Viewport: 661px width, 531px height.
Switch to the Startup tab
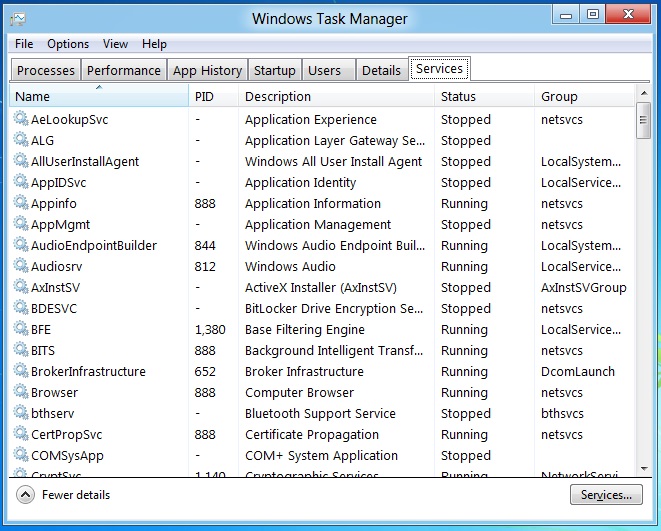point(274,70)
